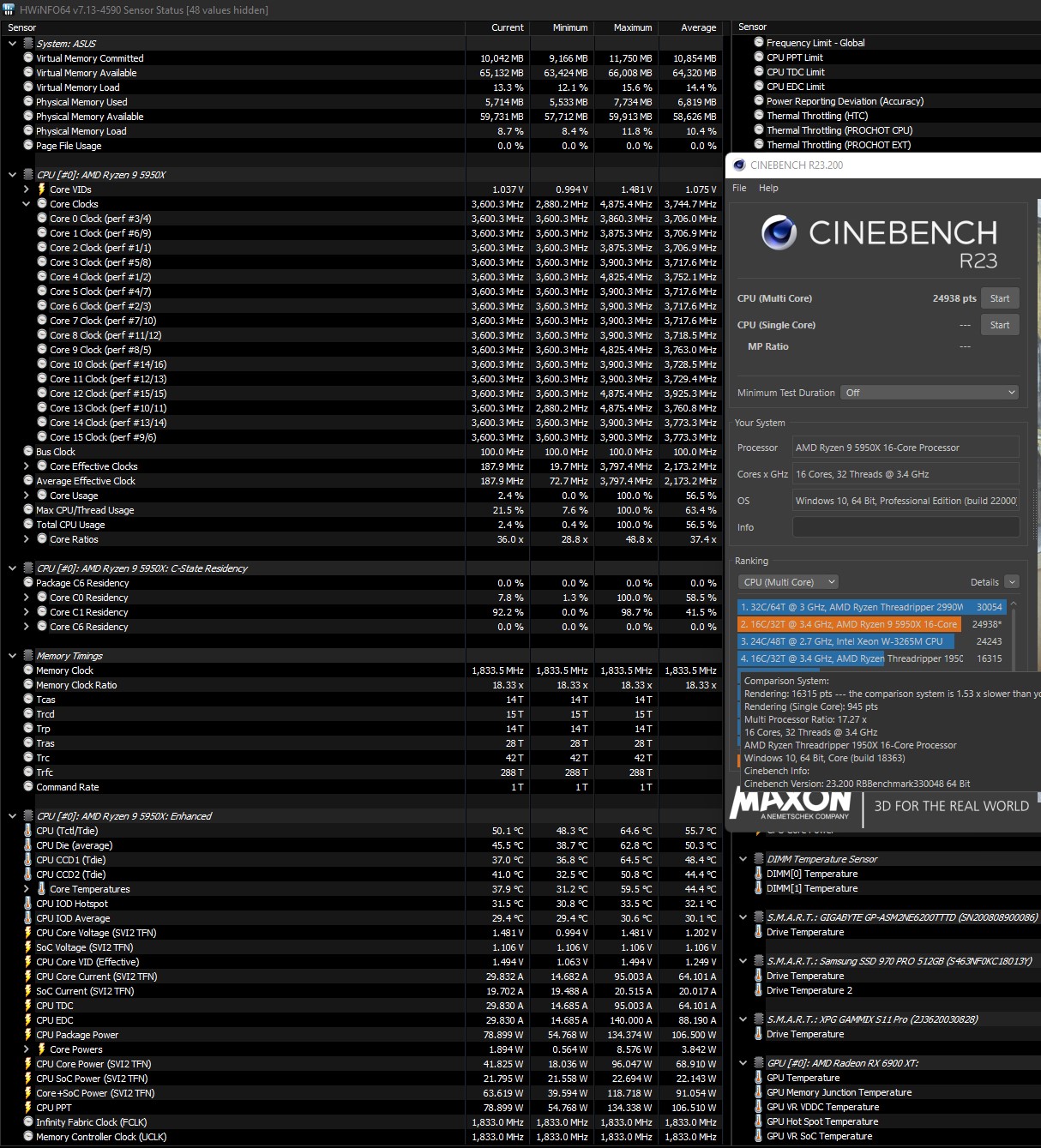1041x1148 pixels.
Task: Click the icon beside Infinity Fabric Clock (FCLK)
Action: [28, 1122]
